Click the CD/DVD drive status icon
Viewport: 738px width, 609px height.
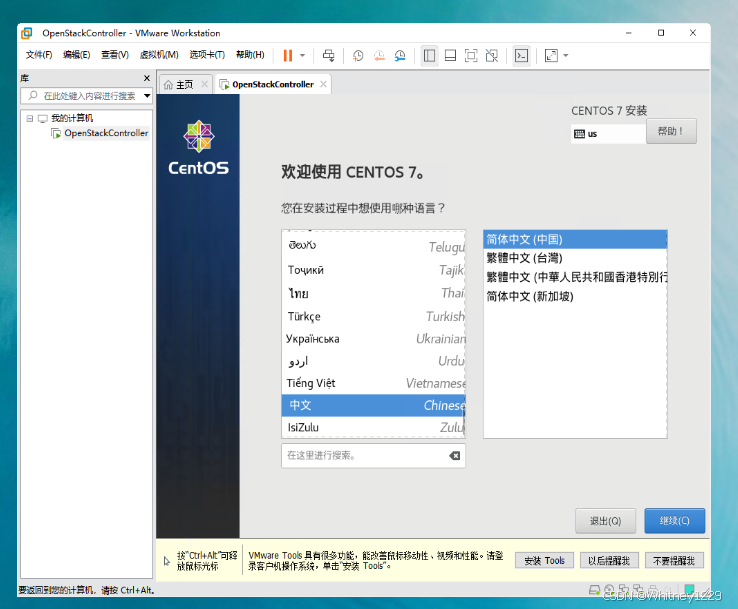click(x=609, y=590)
